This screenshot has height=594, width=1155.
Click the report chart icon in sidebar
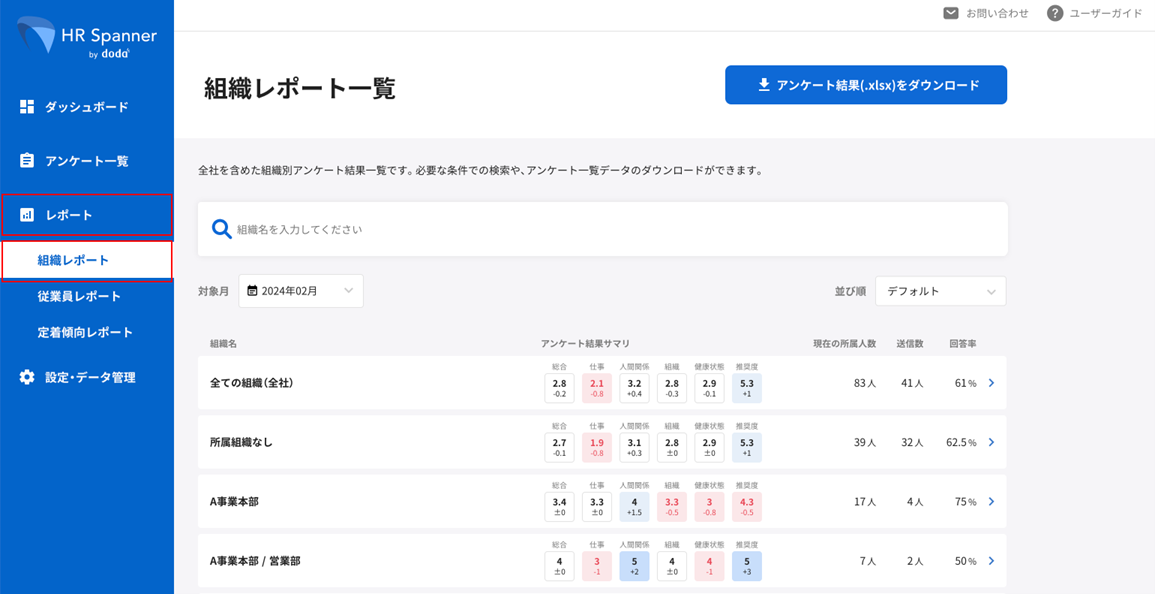(27, 215)
